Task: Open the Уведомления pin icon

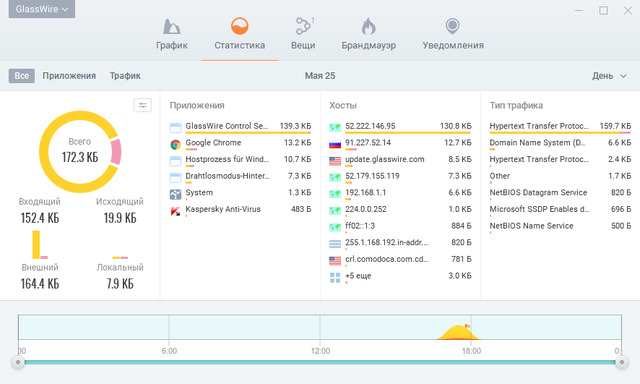Action: pos(452,27)
